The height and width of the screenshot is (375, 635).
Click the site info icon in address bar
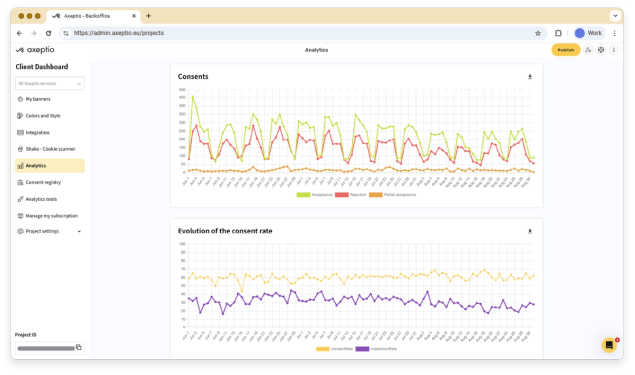coord(66,33)
